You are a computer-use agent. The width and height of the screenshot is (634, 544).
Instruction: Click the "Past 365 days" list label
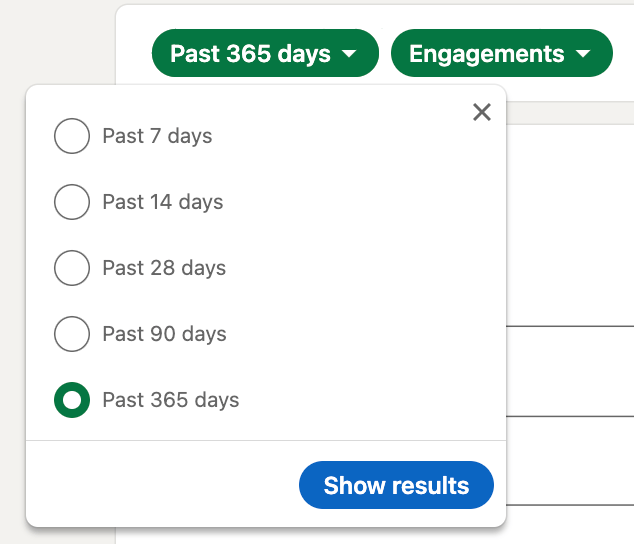click(x=170, y=400)
